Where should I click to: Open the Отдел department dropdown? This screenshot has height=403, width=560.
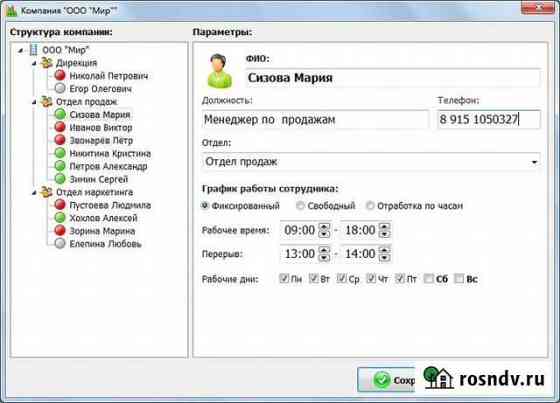(534, 162)
